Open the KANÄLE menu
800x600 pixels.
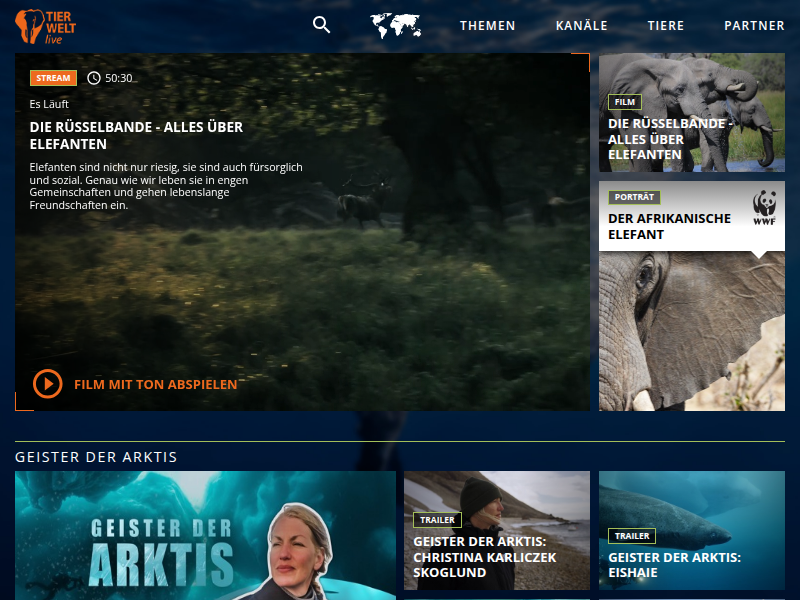click(582, 26)
